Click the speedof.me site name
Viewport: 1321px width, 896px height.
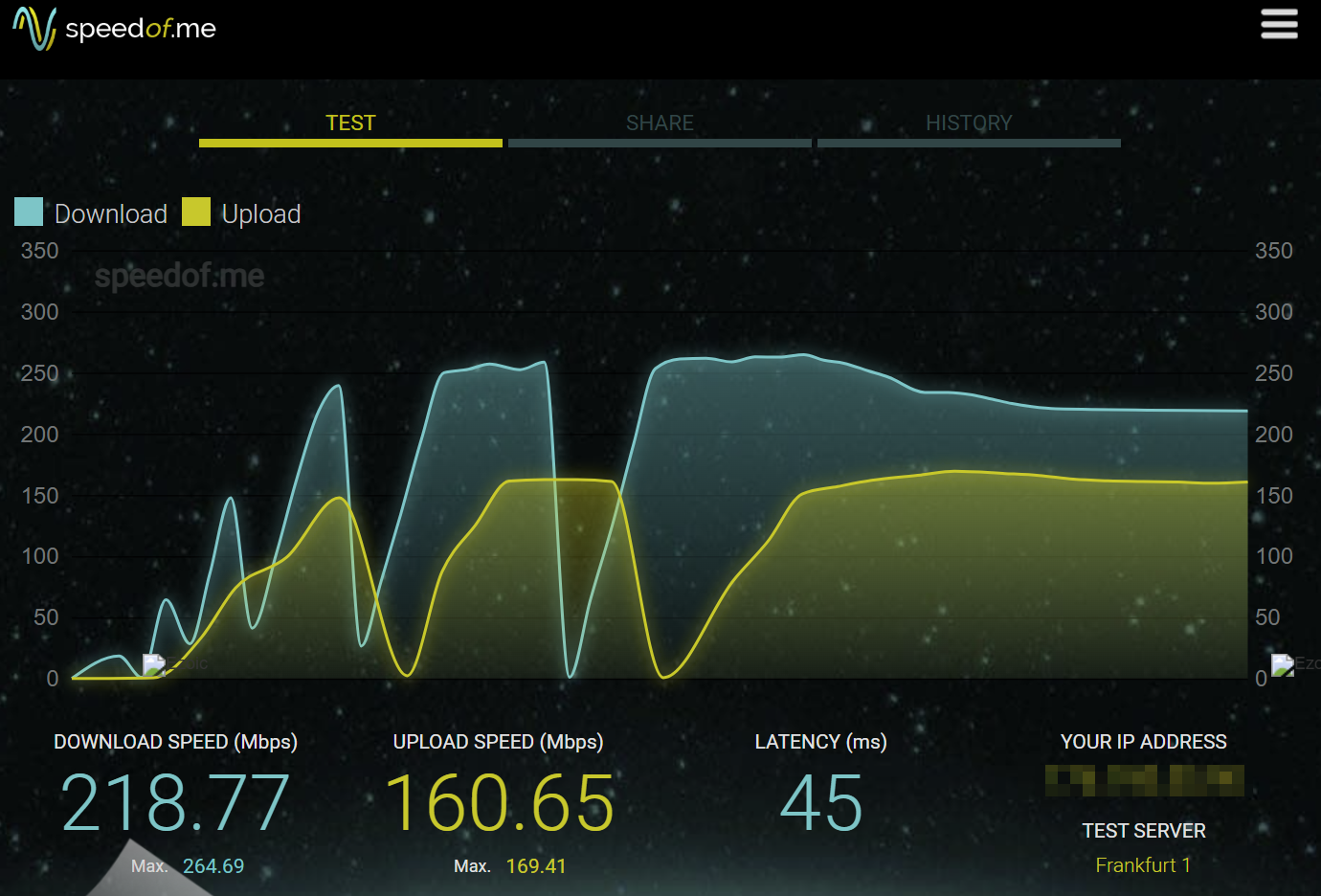(x=141, y=29)
